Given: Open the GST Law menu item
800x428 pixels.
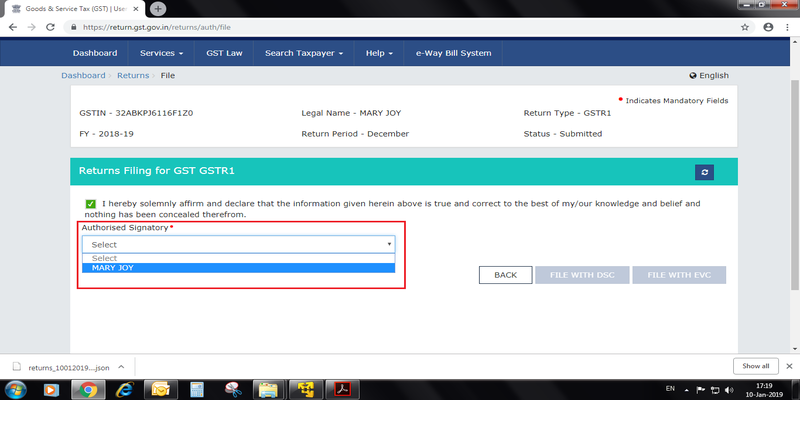Looking at the screenshot, I should point(223,53).
